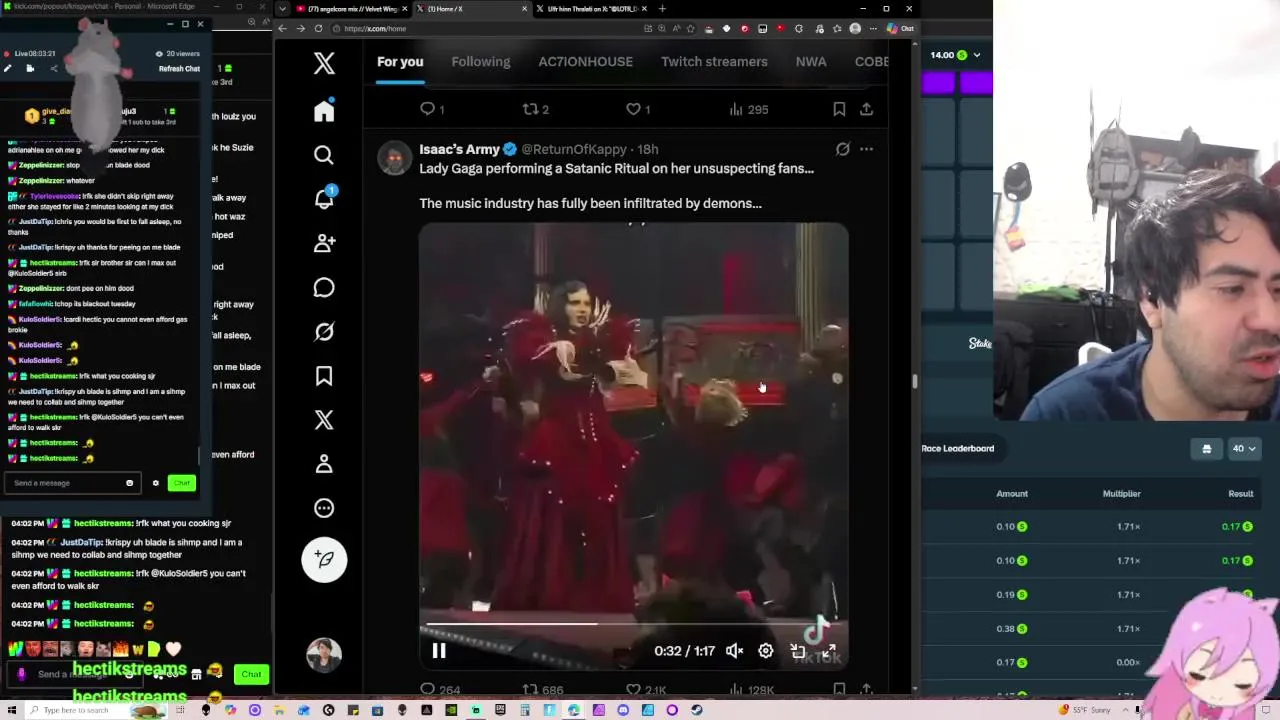Pause the Lady Gaga video

tap(438, 651)
